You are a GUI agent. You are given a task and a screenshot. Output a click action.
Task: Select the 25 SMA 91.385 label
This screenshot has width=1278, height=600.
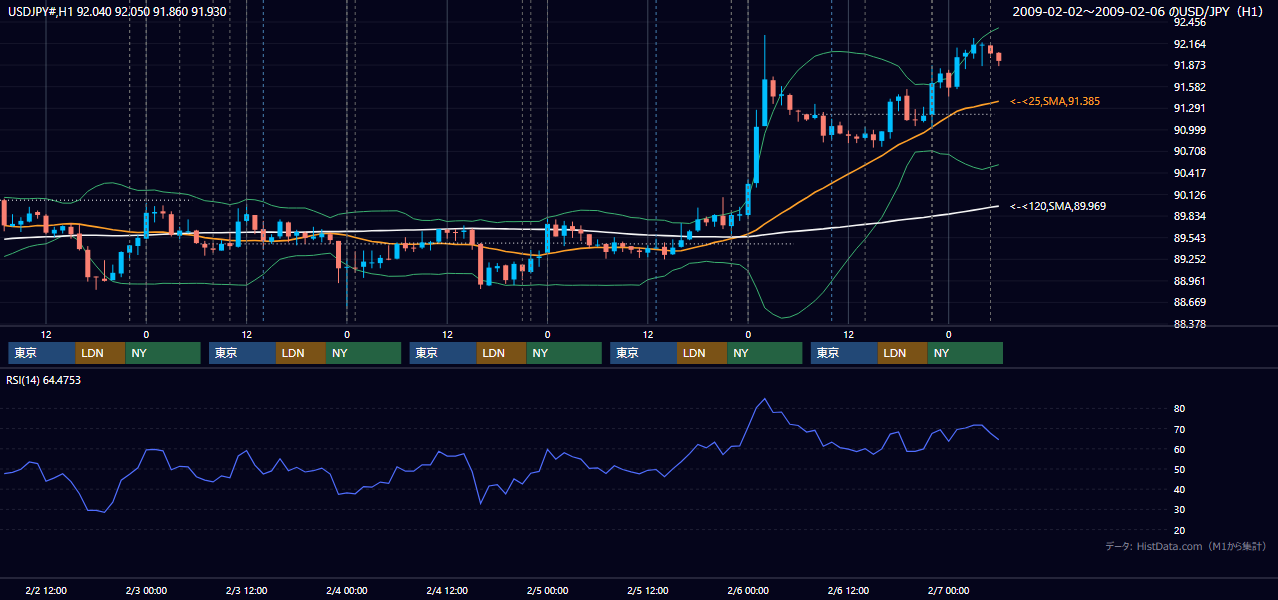click(1055, 101)
